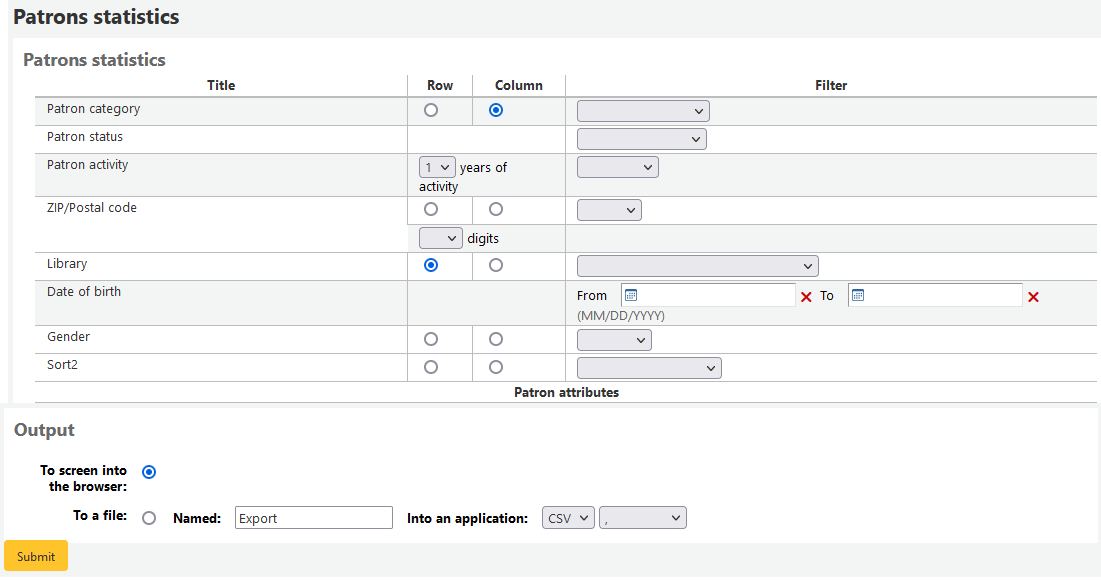Click the Export filename text field
The width and height of the screenshot is (1101, 580).
(313, 517)
